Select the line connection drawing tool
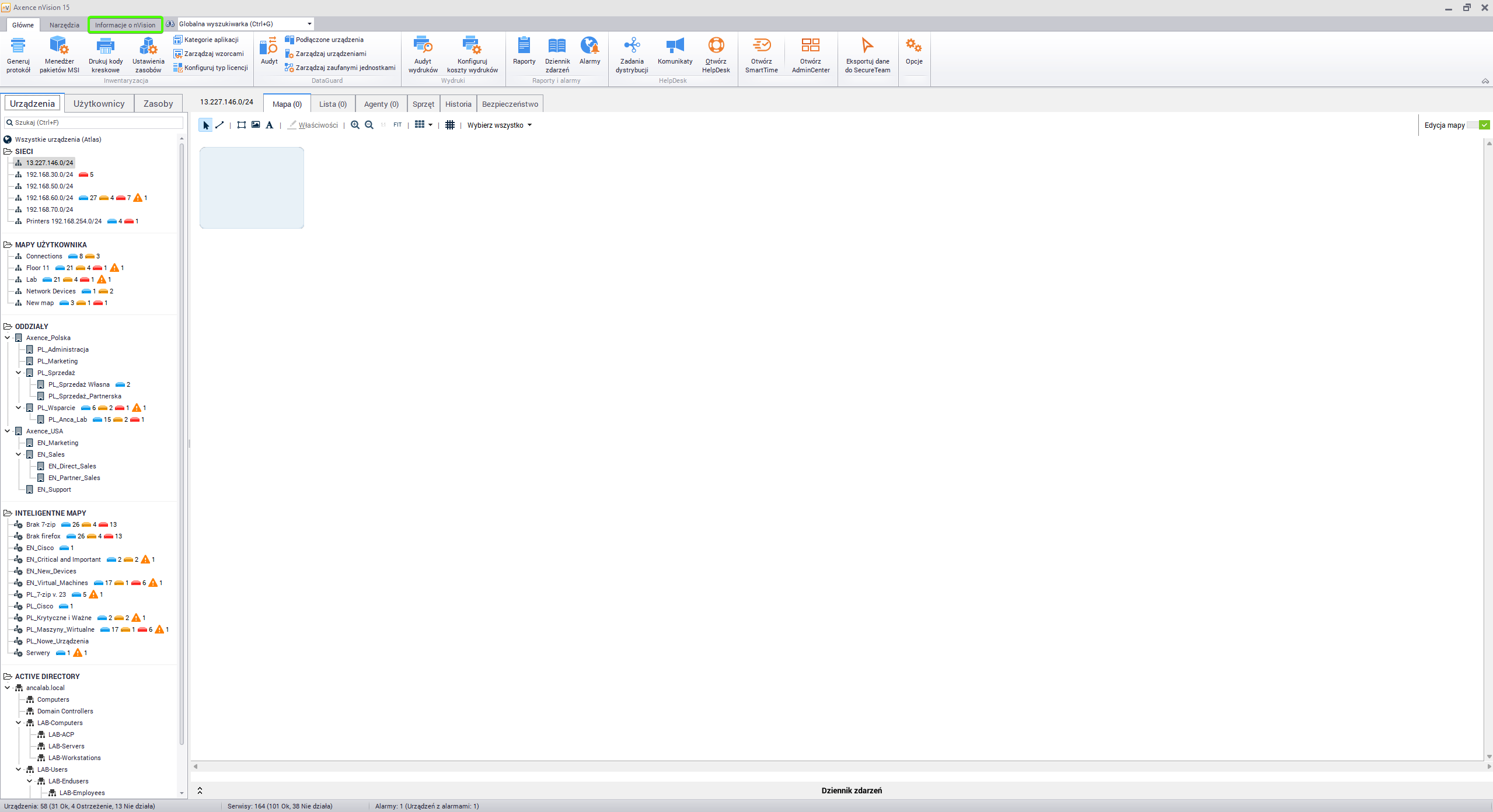This screenshot has height=812, width=1493. [219, 125]
